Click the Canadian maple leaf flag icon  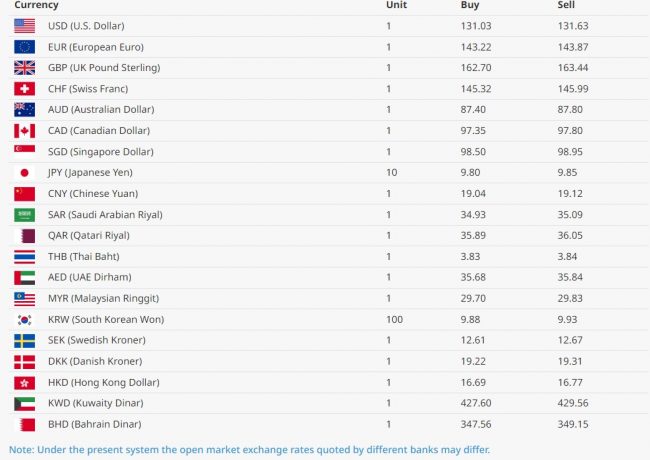(25, 130)
